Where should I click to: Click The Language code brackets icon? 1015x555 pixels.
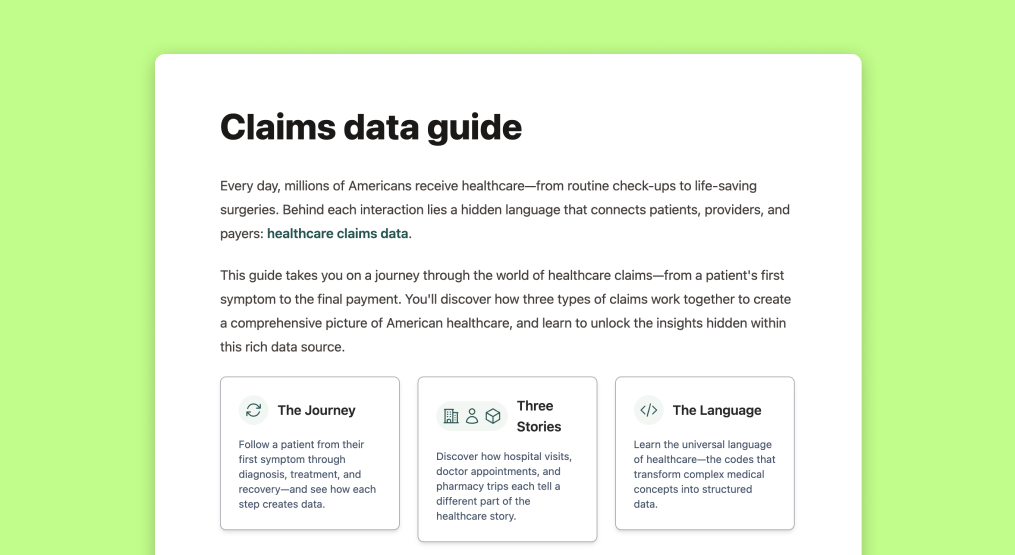pyautogui.click(x=649, y=410)
